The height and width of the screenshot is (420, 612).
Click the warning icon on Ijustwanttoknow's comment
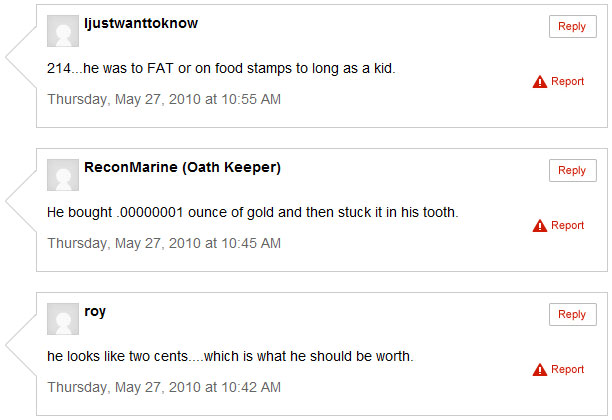coord(540,82)
